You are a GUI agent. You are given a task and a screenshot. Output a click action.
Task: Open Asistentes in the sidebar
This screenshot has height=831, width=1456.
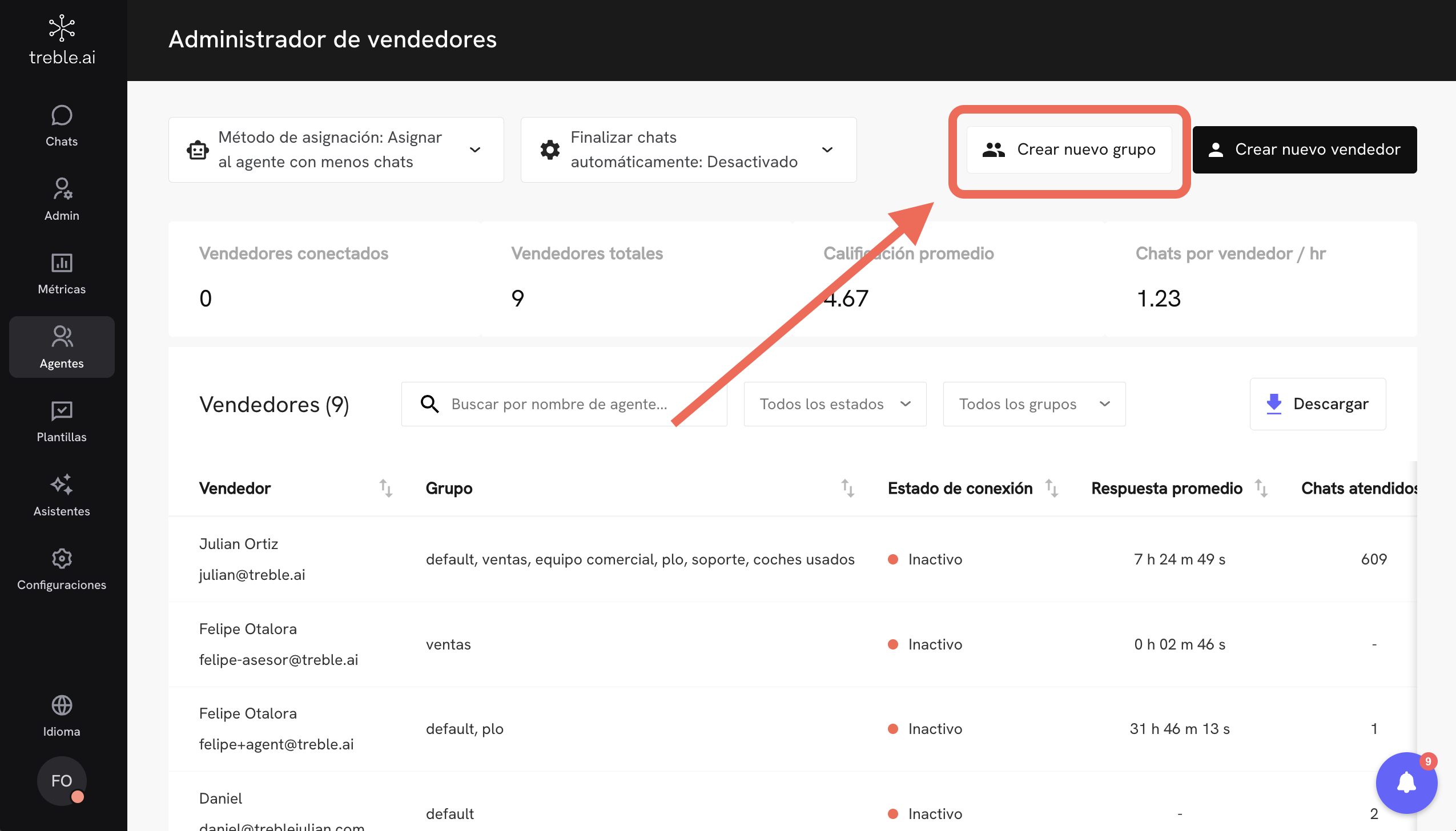(62, 495)
